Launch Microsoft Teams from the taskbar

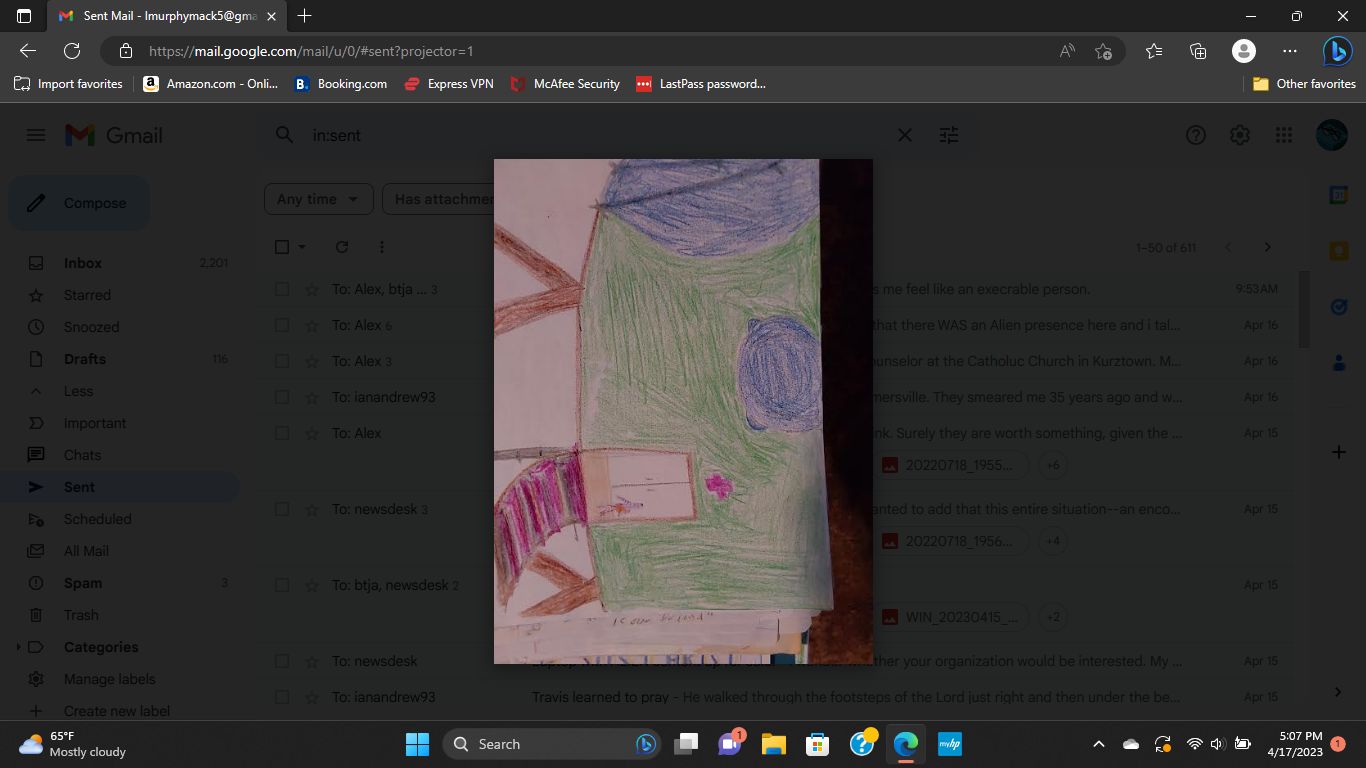click(x=731, y=744)
